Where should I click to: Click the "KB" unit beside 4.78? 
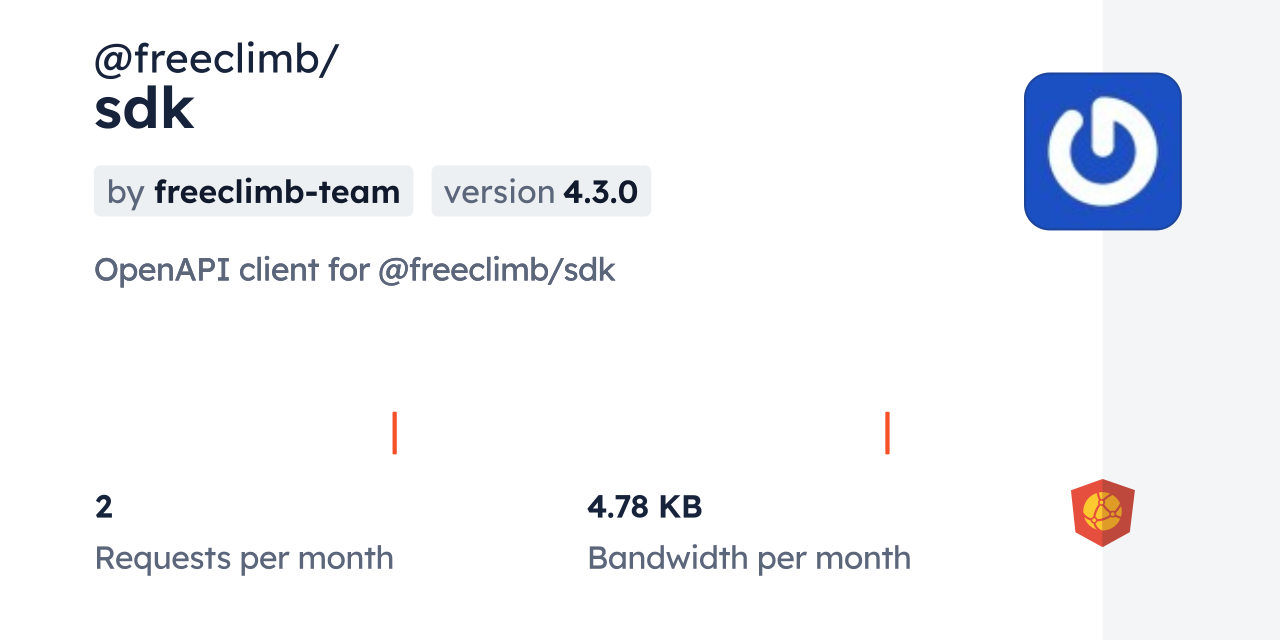[x=679, y=507]
